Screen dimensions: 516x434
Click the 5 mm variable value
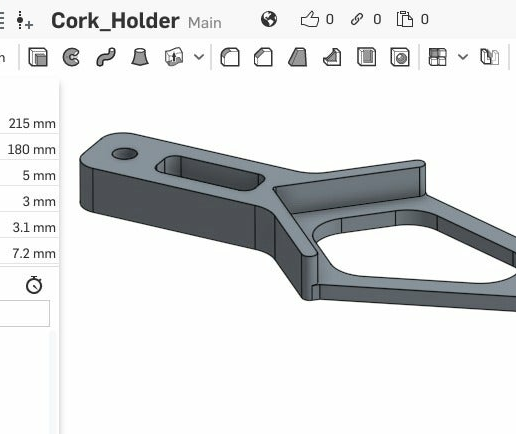[39, 176]
